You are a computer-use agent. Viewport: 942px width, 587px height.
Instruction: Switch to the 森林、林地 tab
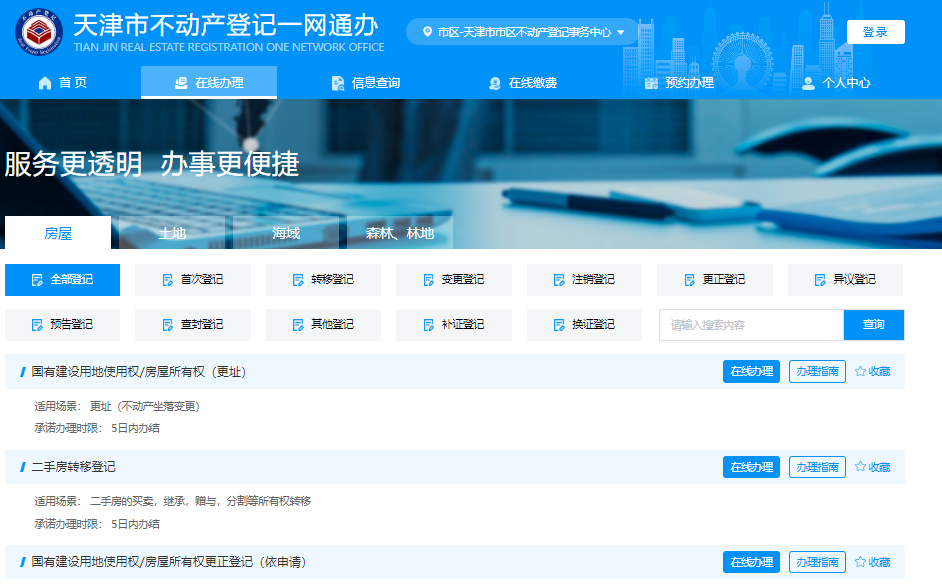coord(399,233)
